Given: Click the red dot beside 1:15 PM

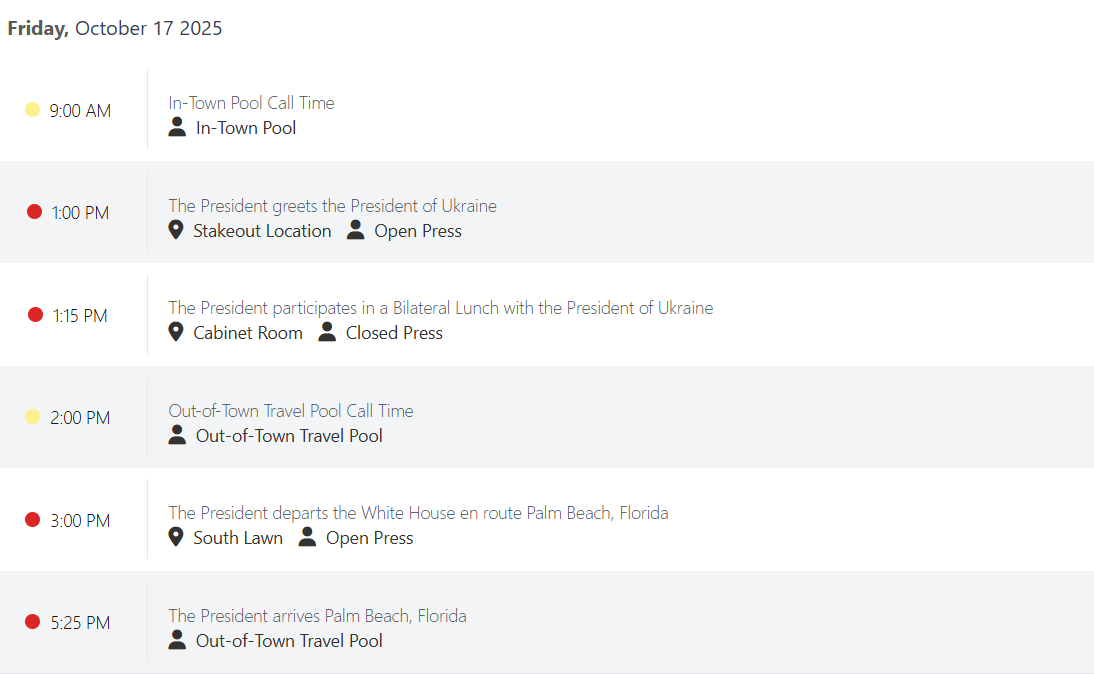Looking at the screenshot, I should pos(35,315).
